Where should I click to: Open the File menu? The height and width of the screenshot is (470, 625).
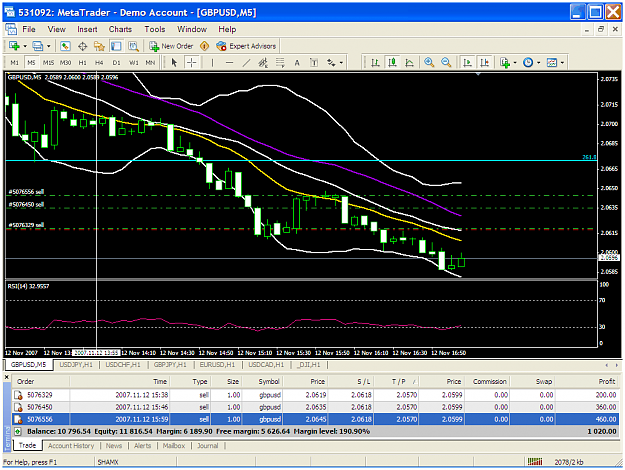tap(29, 29)
